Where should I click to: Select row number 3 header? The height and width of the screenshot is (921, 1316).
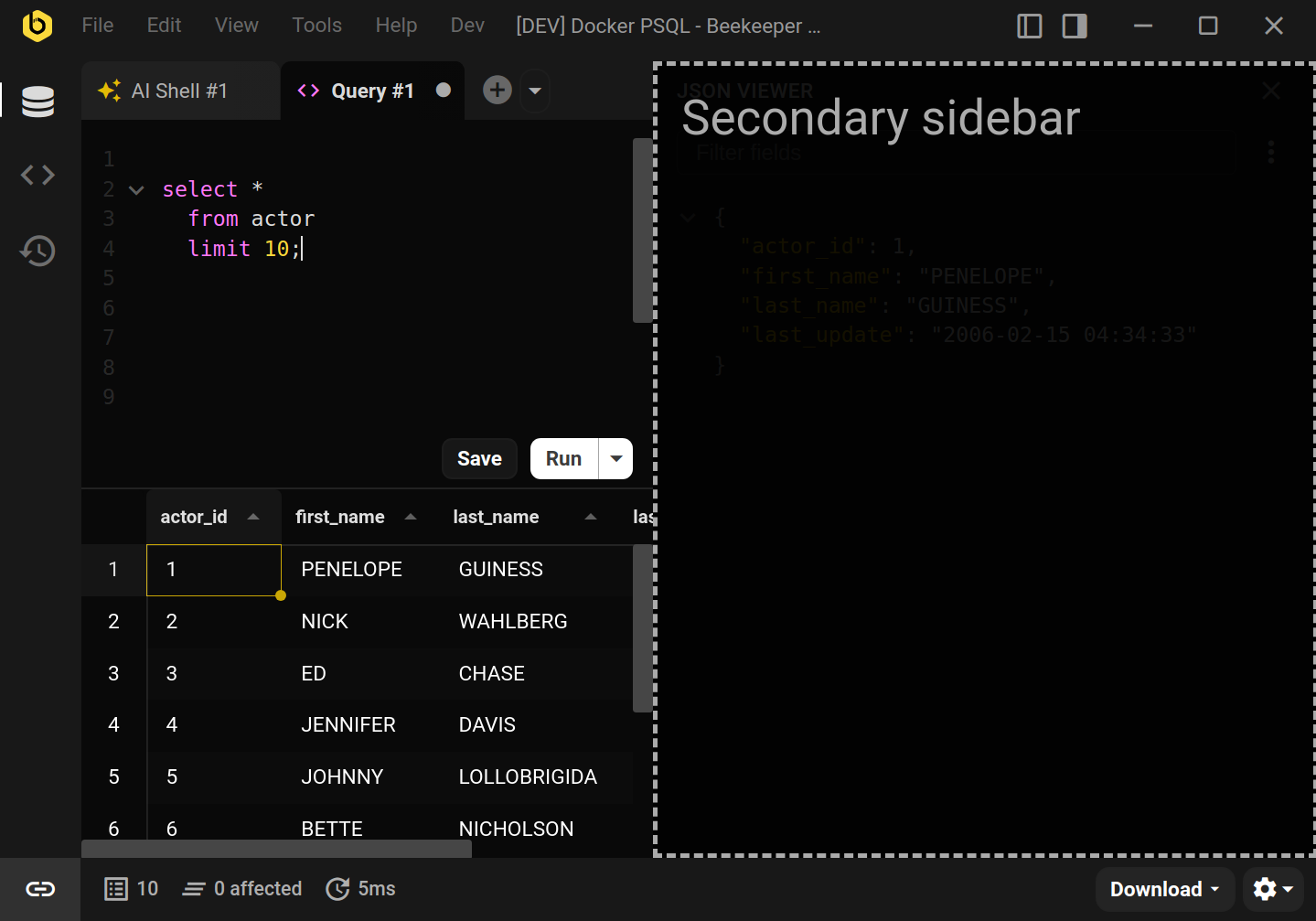(x=113, y=674)
